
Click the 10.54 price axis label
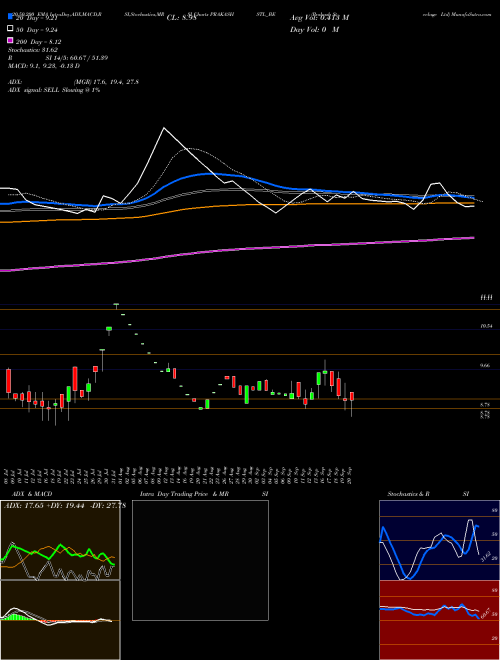pyautogui.click(x=486, y=326)
